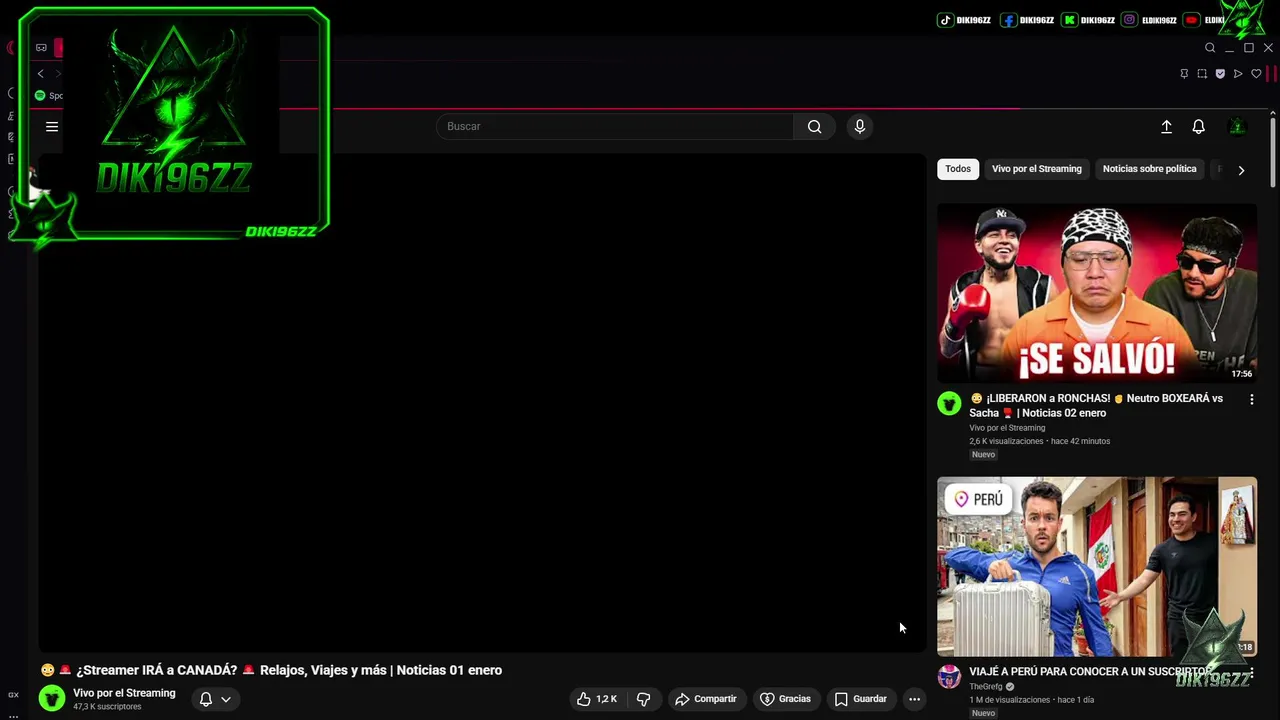Image resolution: width=1280 pixels, height=720 pixels.
Task: Click the magnifier search button beside Buscar
Action: [x=815, y=127]
